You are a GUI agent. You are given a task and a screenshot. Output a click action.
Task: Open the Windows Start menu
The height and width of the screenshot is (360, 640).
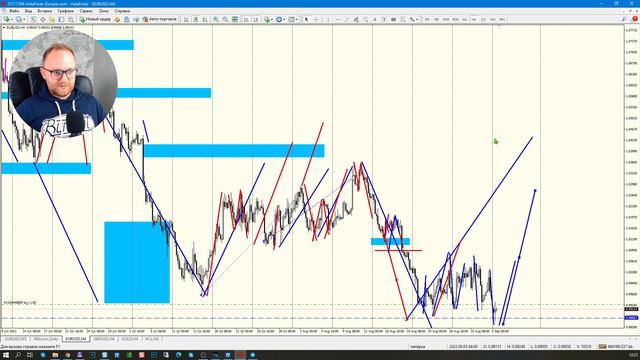pos(6,355)
